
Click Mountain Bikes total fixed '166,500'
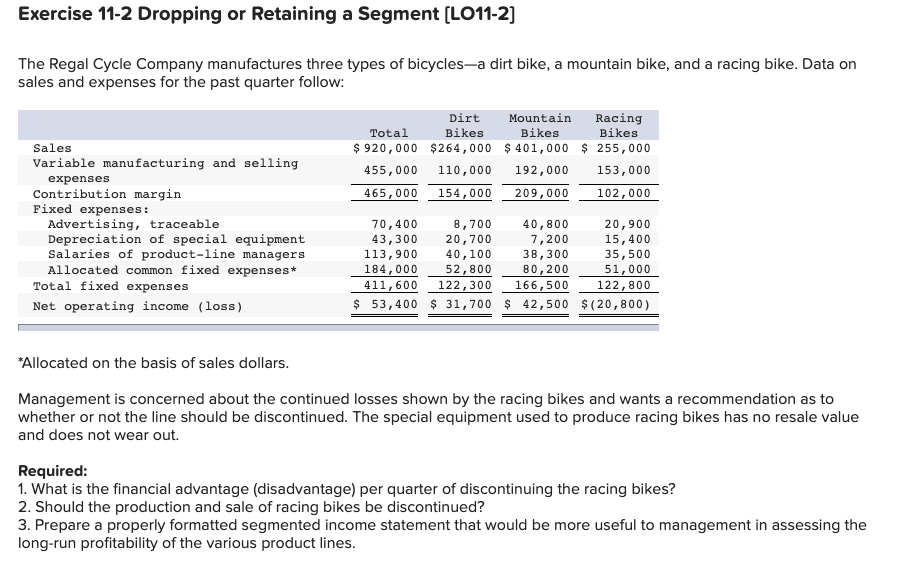(541, 285)
